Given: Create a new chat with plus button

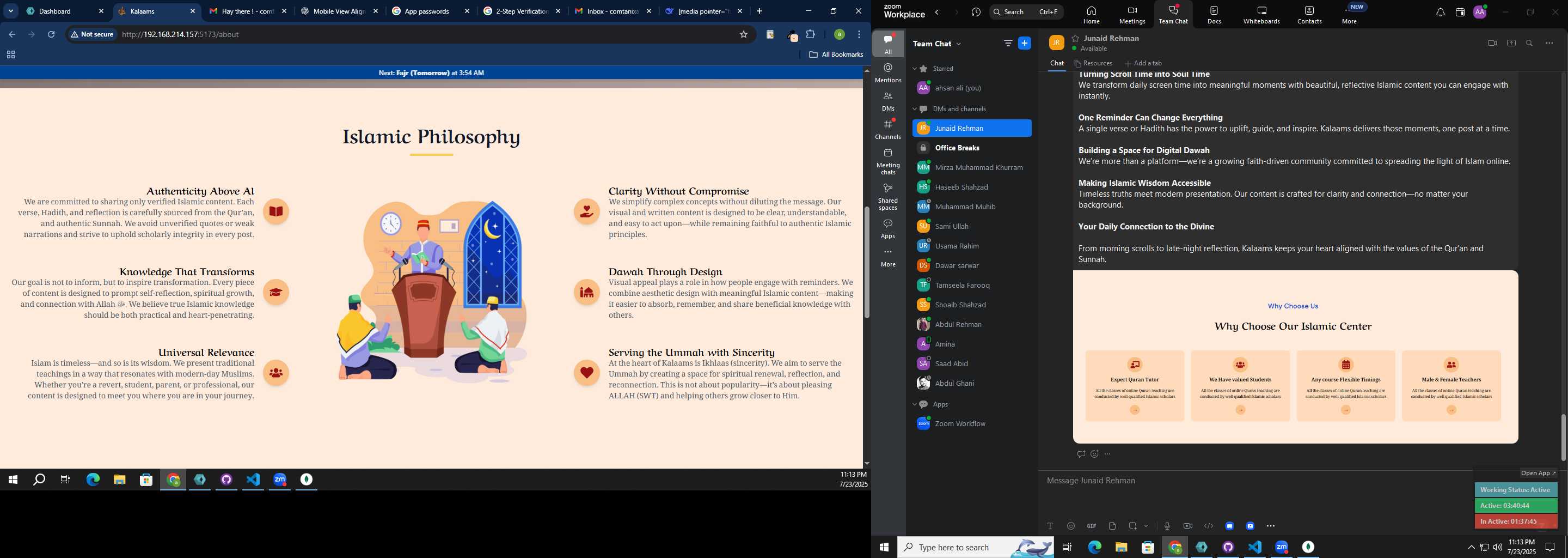Looking at the screenshot, I should click(x=1025, y=43).
